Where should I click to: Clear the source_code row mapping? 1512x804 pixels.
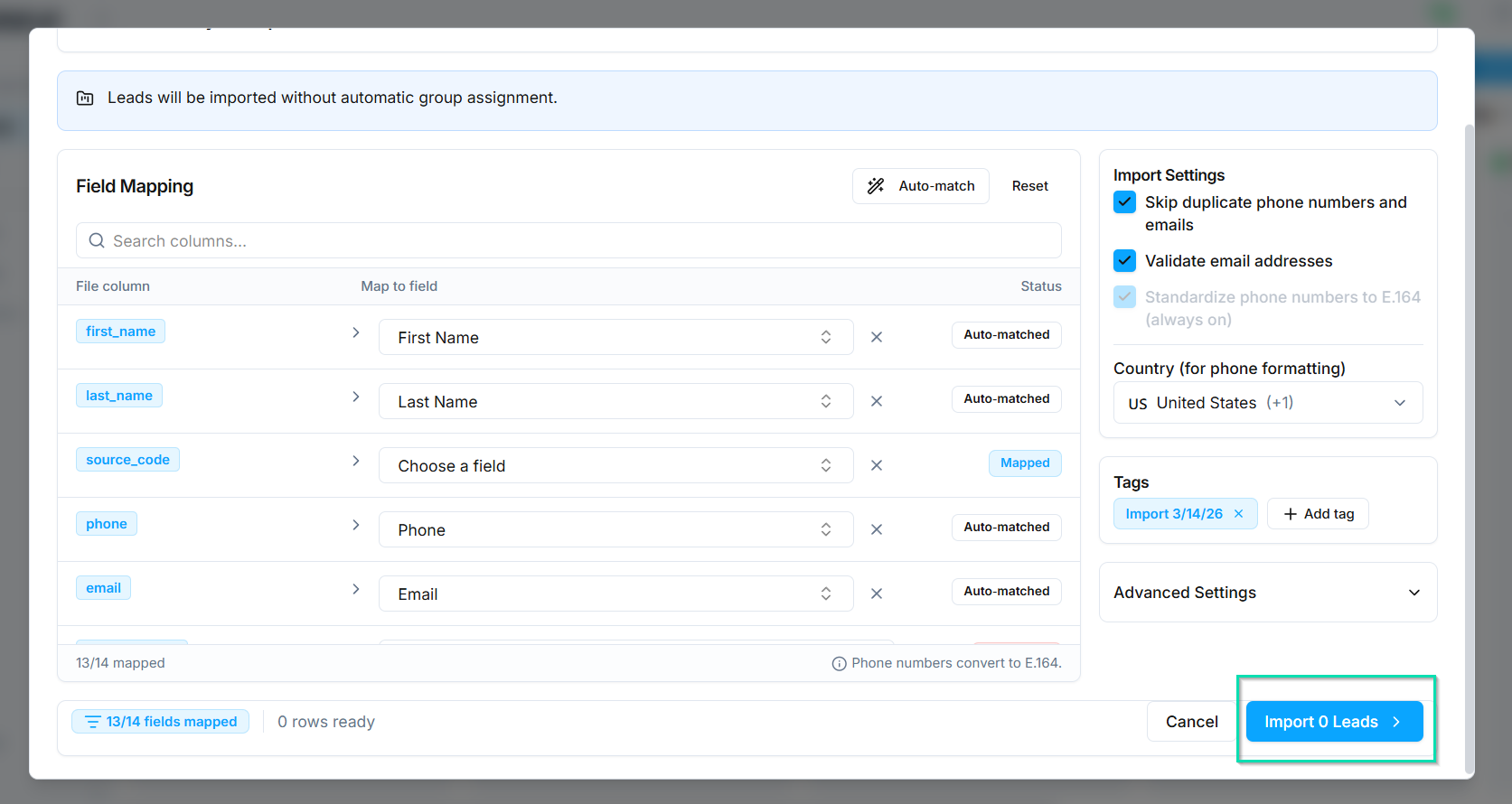click(876, 465)
